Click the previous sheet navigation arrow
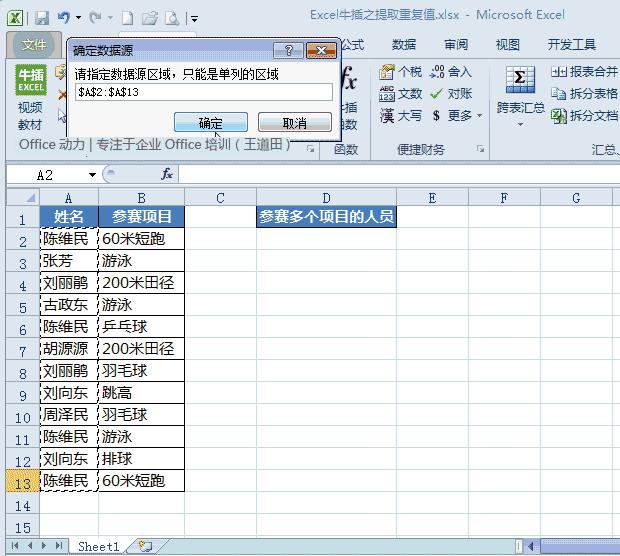 point(30,546)
